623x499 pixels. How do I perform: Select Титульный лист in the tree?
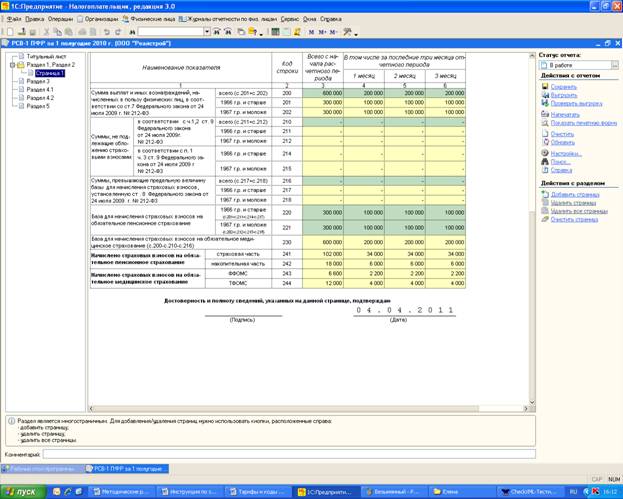[x=46, y=56]
